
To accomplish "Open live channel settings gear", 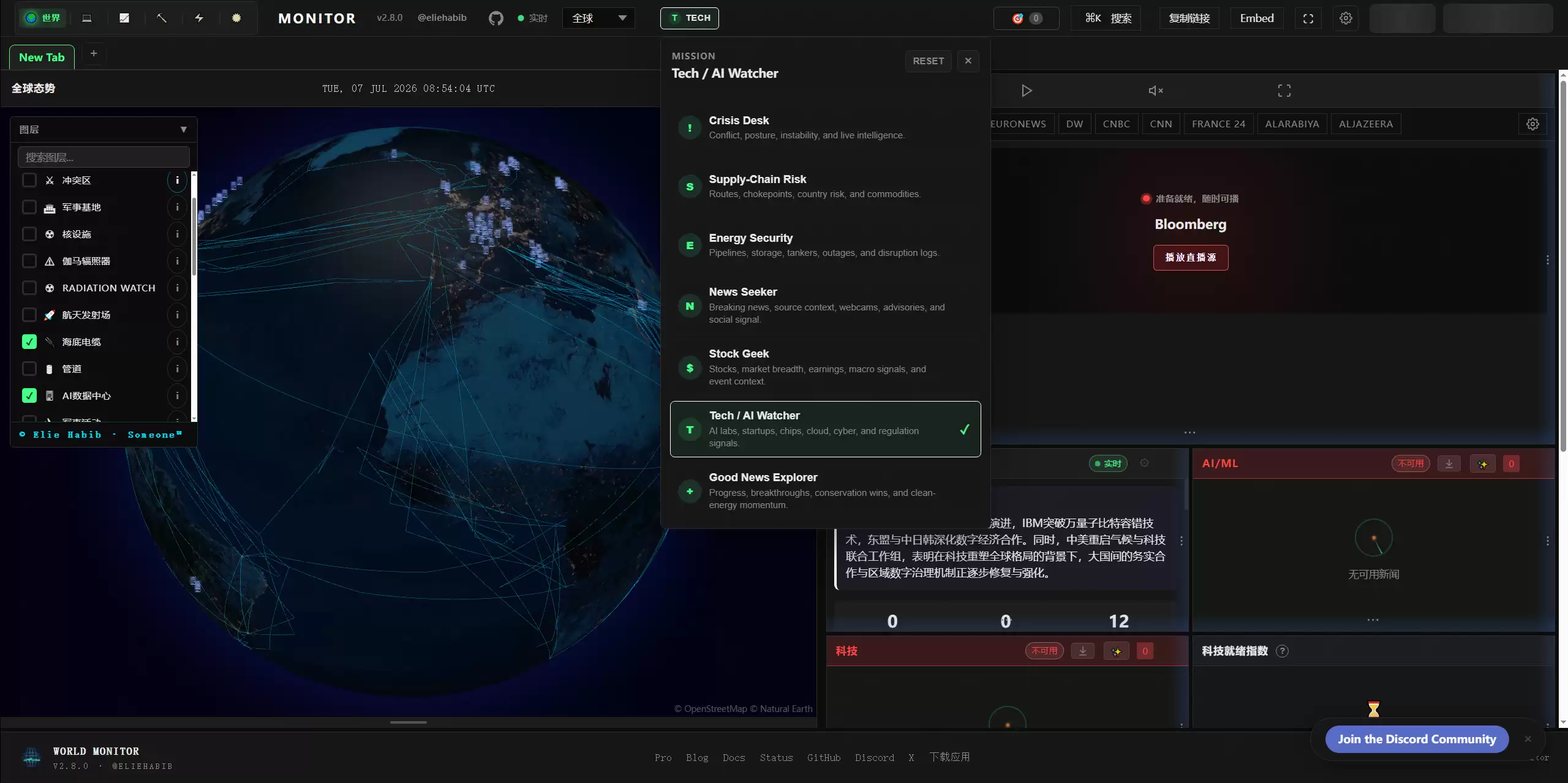I will click(1532, 124).
